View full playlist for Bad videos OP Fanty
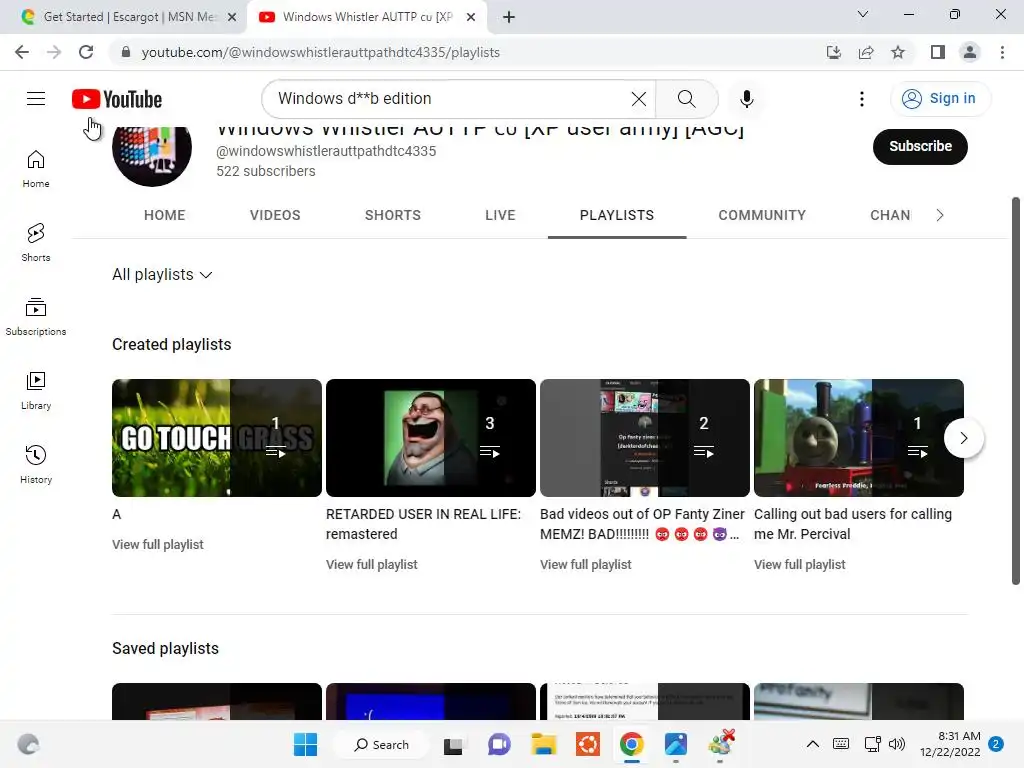The width and height of the screenshot is (1024, 768). tap(586, 564)
